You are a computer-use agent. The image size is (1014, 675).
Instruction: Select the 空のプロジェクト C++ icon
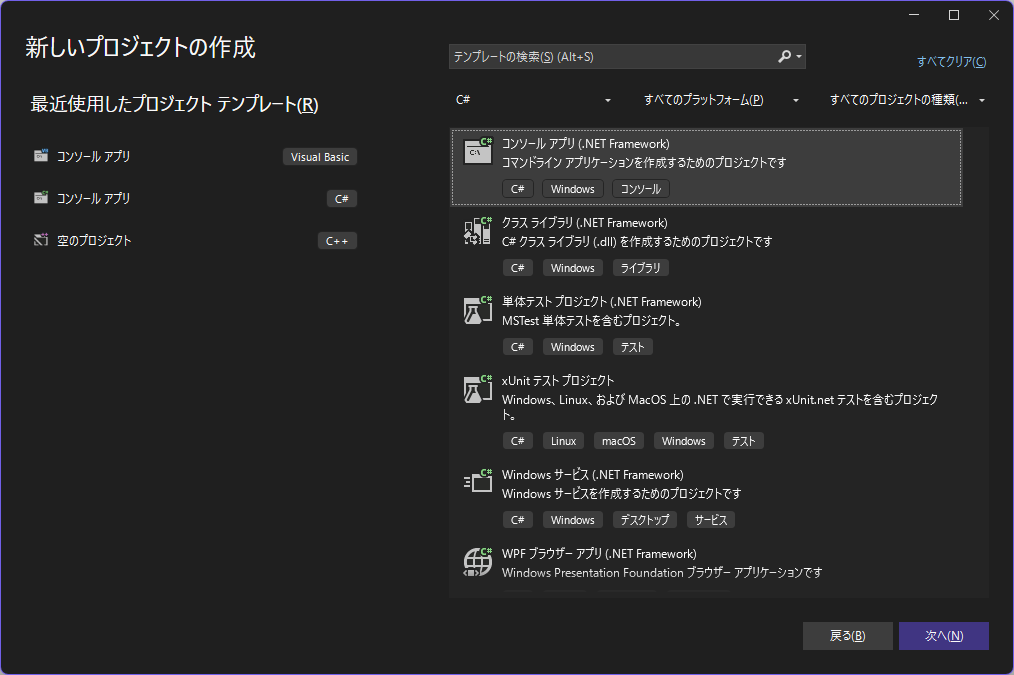coord(40,240)
